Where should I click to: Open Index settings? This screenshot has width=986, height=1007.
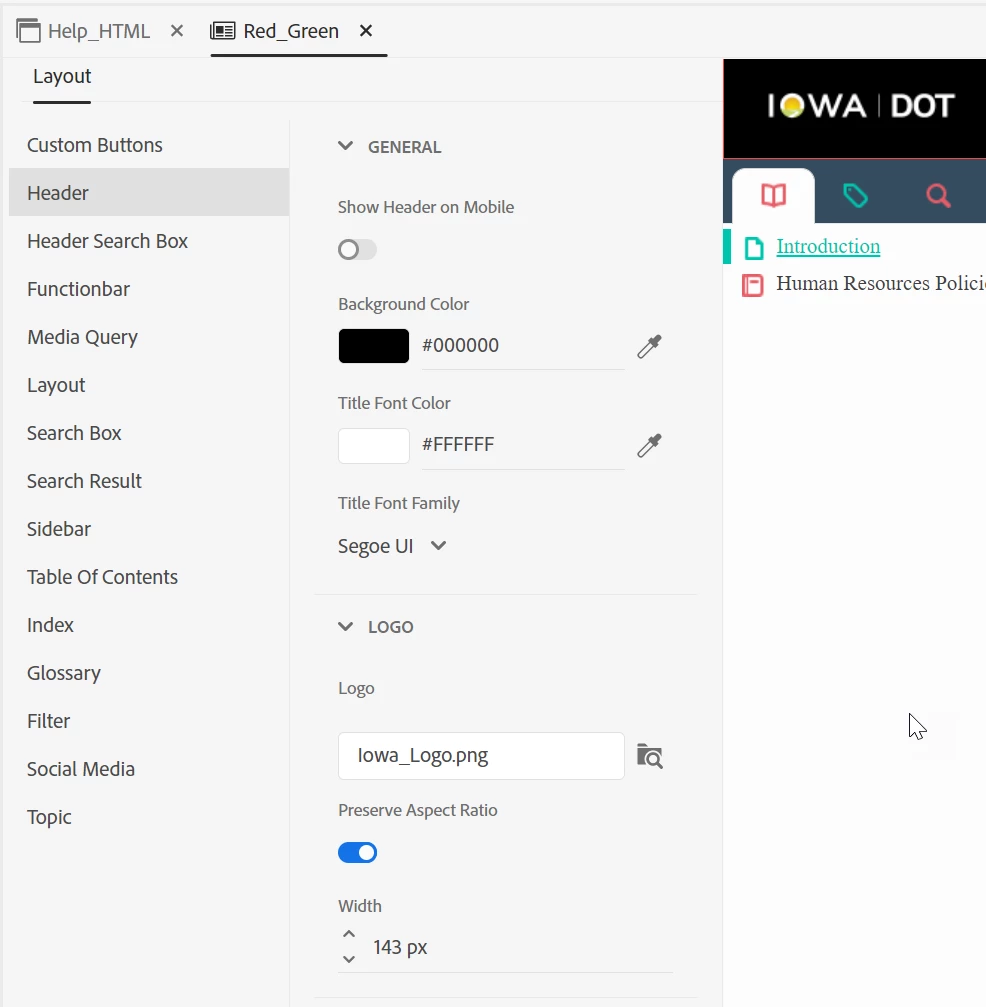pos(149,625)
